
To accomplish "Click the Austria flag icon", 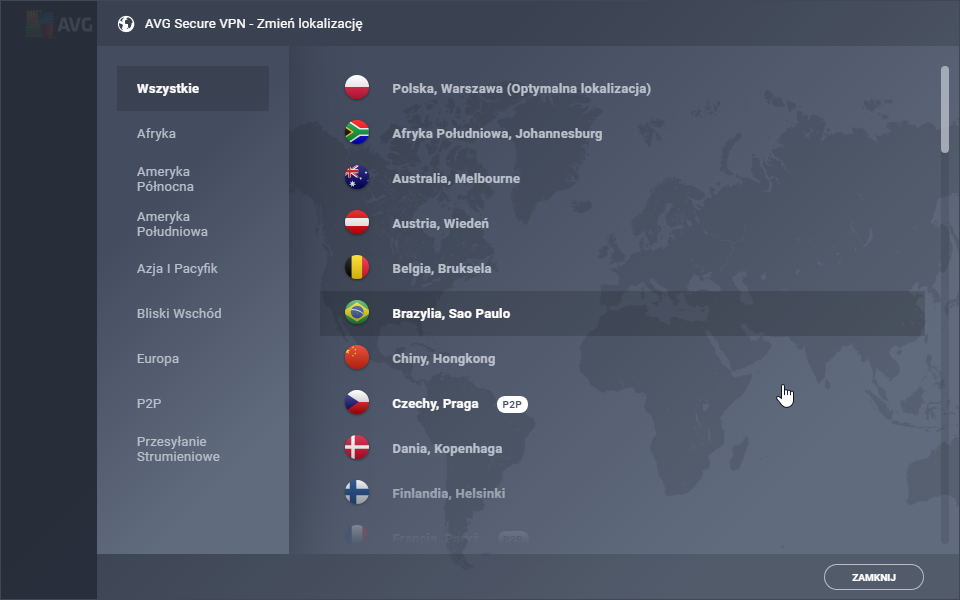I will [x=357, y=224].
